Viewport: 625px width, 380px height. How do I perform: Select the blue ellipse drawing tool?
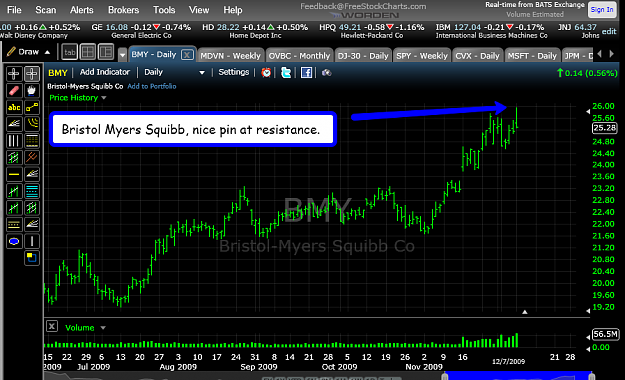click(x=14, y=241)
